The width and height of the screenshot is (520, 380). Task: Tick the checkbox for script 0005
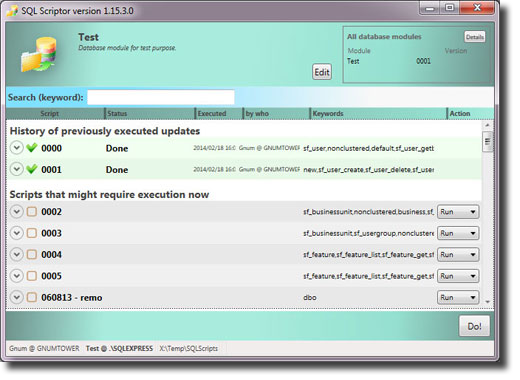(32, 276)
